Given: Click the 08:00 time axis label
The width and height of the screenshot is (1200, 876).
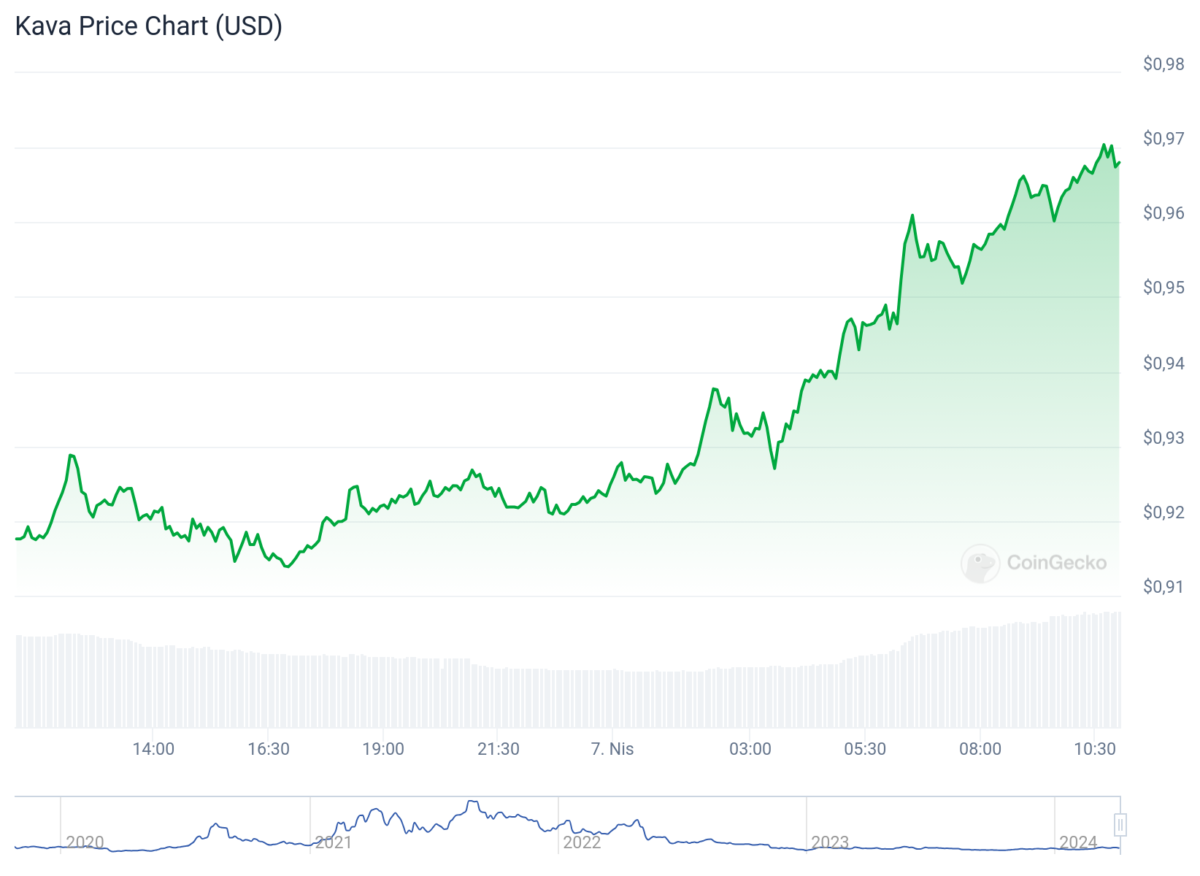Looking at the screenshot, I should coord(980,749).
